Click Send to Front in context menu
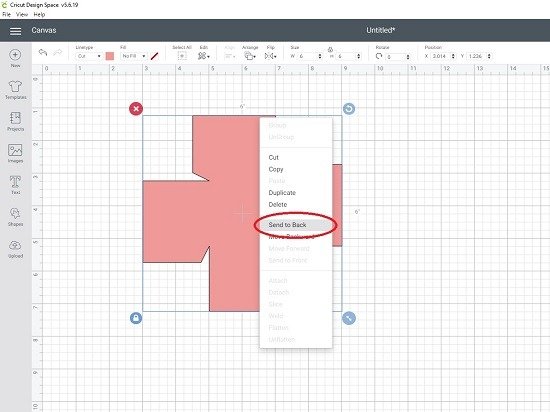The image size is (550, 412). pyautogui.click(x=296, y=260)
